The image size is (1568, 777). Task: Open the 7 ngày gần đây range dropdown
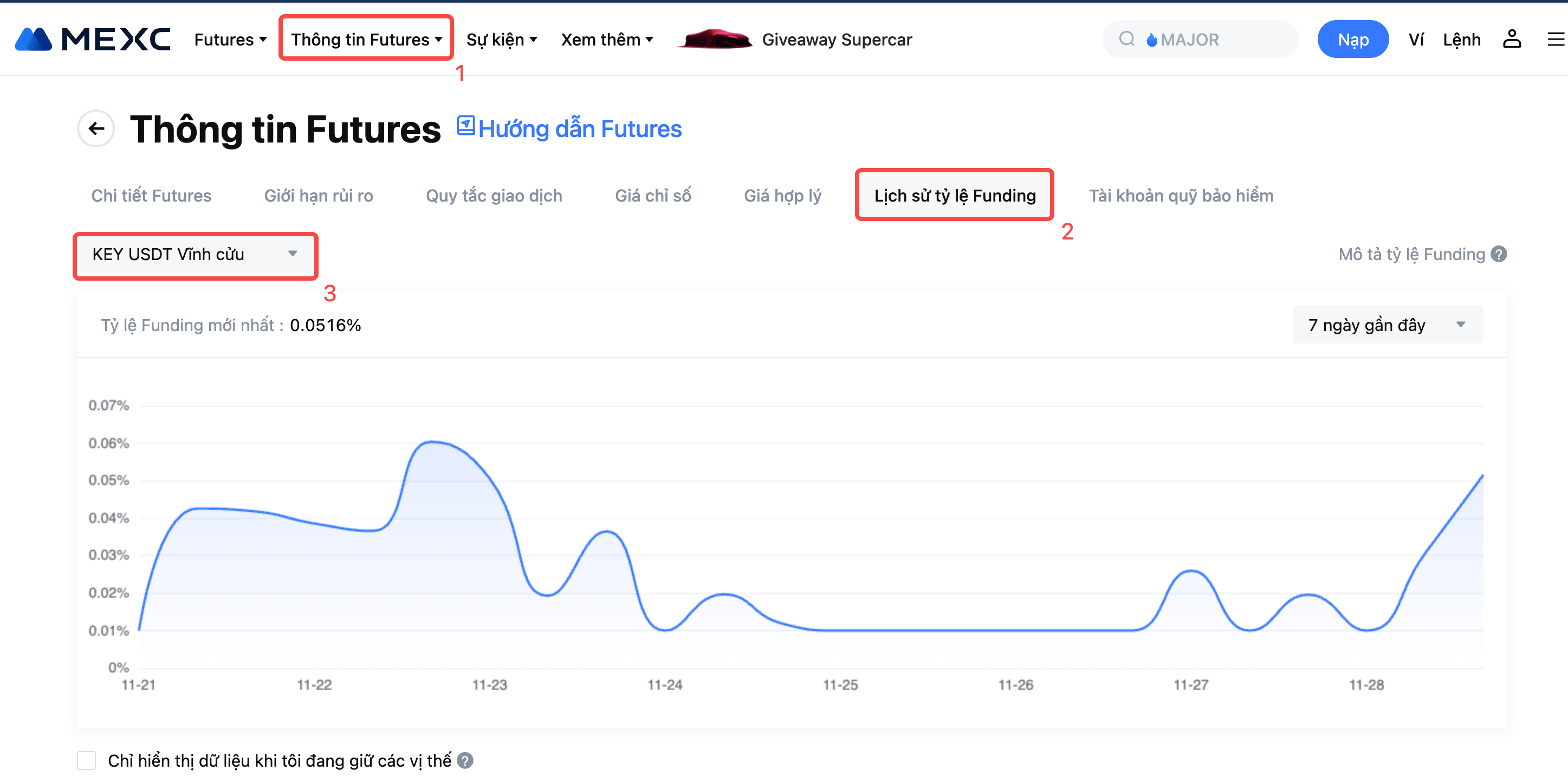click(x=1387, y=325)
